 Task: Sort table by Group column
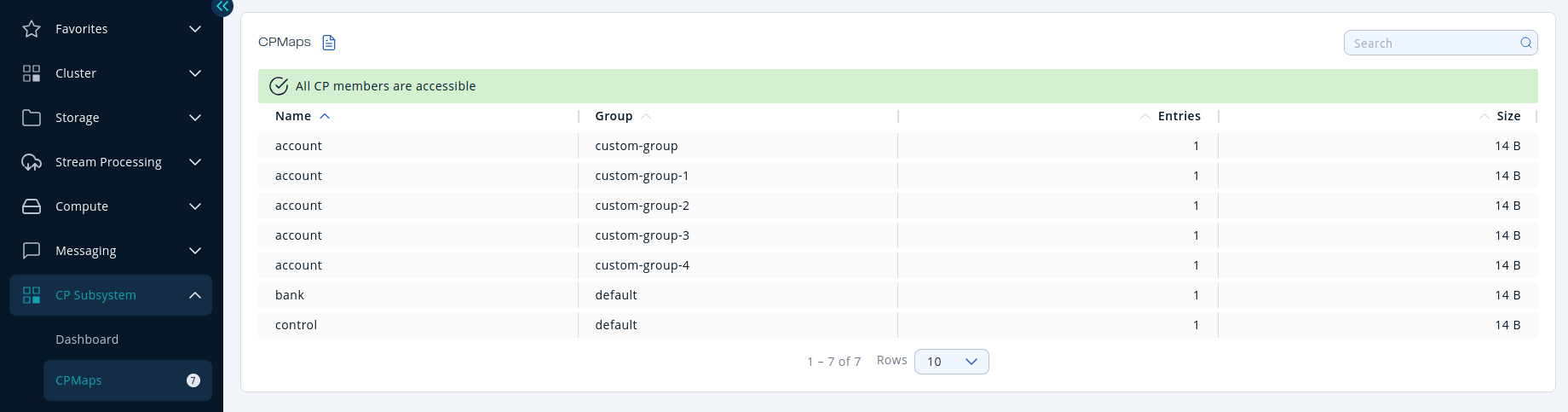pyautogui.click(x=614, y=116)
